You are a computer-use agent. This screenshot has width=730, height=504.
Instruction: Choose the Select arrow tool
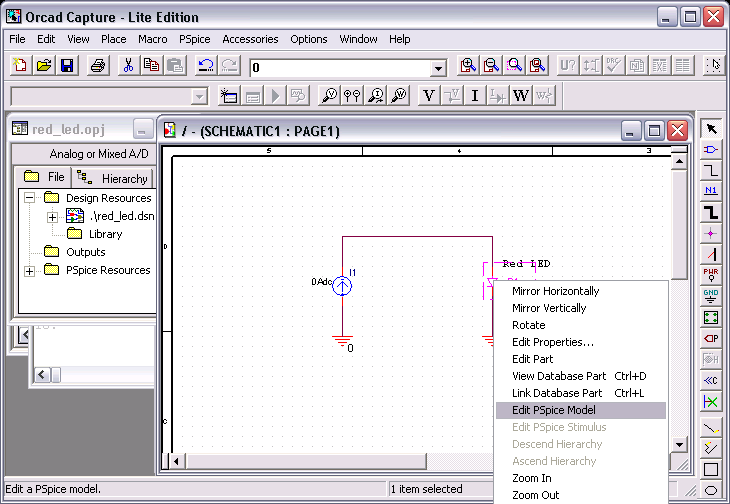[x=711, y=128]
